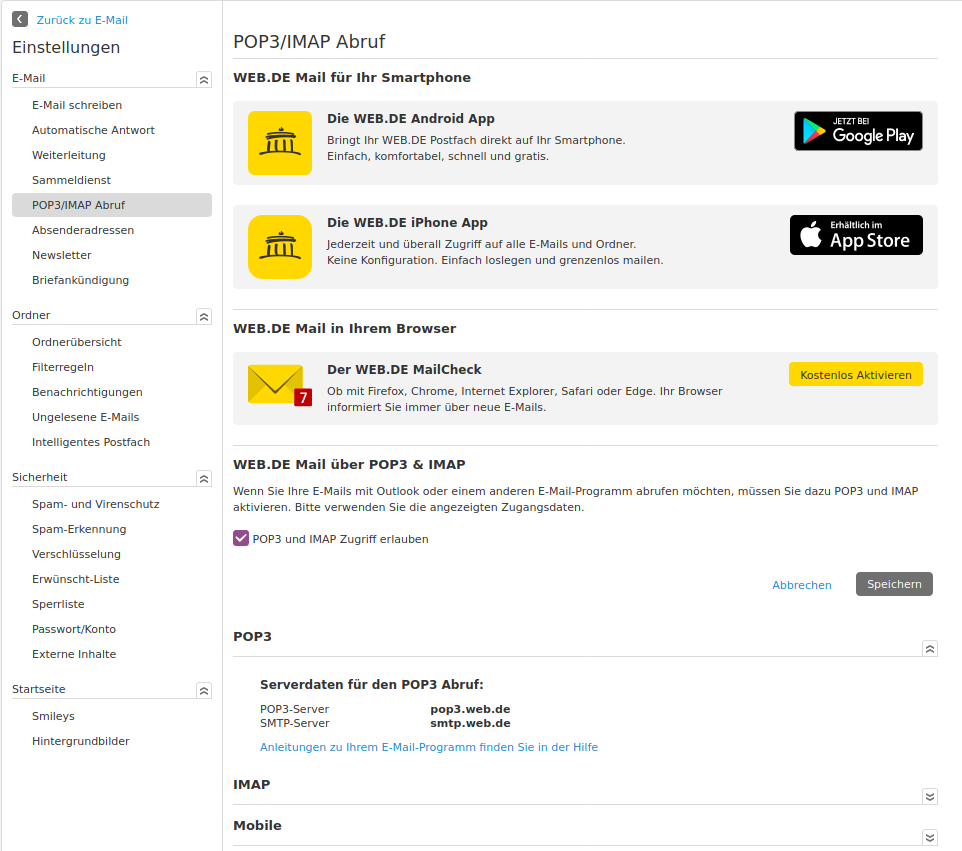Collapse the POP3 server data section
This screenshot has width=962, height=851.
[x=930, y=648]
